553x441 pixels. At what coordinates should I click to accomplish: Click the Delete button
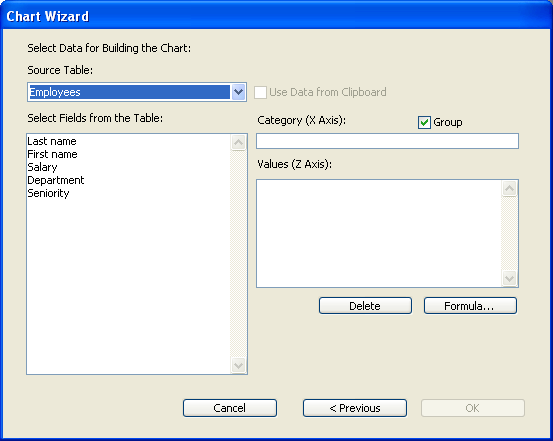[365, 306]
